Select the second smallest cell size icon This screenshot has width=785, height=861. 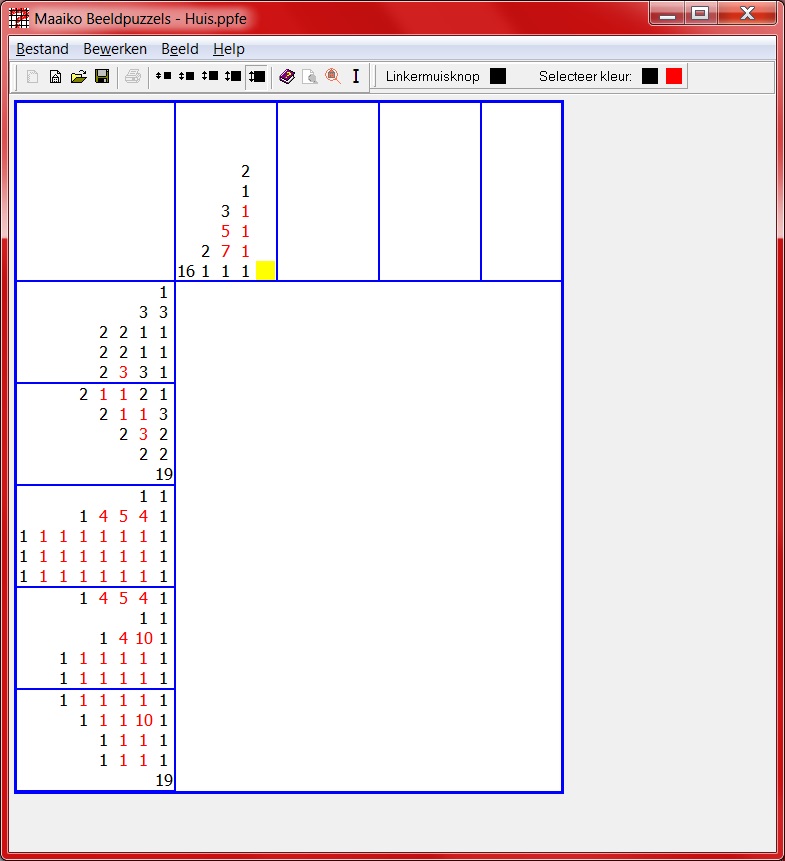(x=186, y=76)
